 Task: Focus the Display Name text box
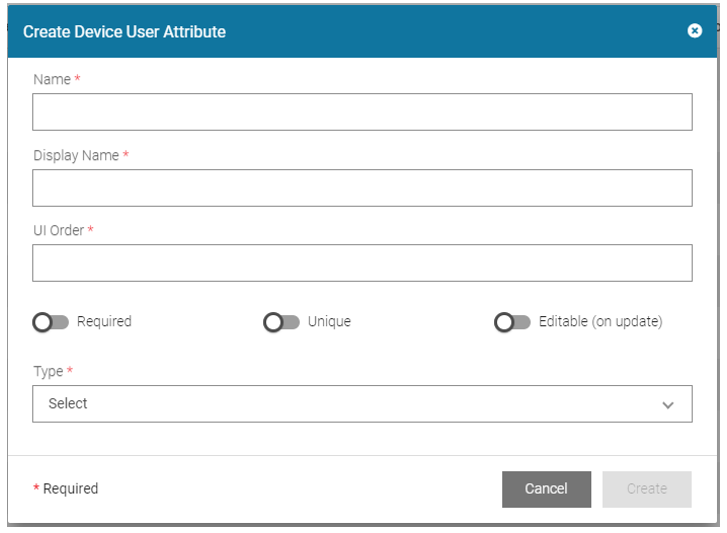[x=362, y=188]
